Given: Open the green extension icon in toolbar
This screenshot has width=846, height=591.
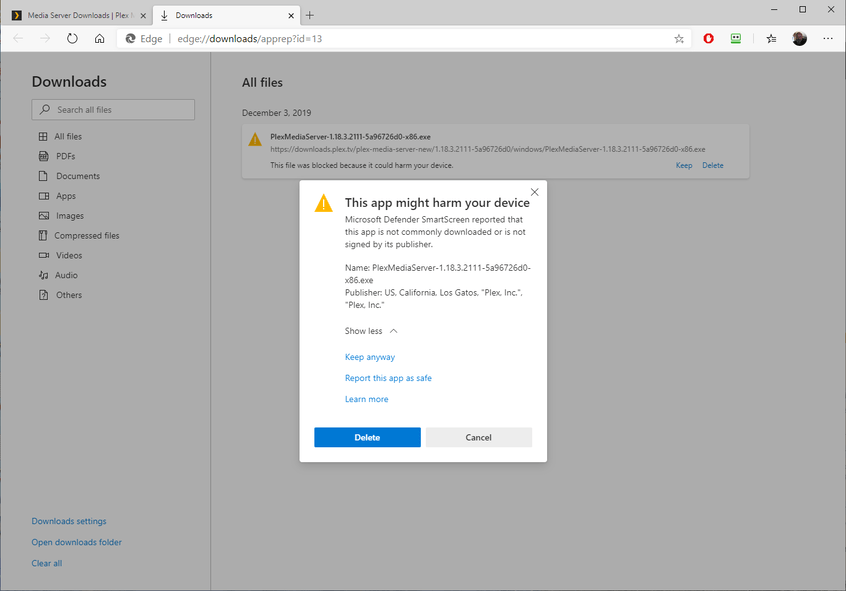Looking at the screenshot, I should tap(735, 38).
